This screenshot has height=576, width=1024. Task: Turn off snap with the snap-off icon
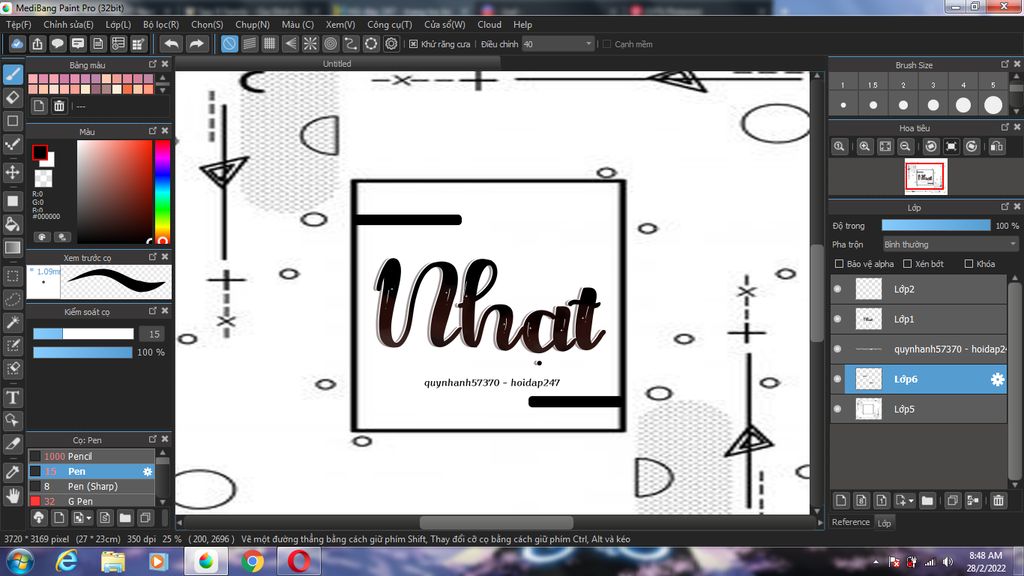tap(229, 44)
